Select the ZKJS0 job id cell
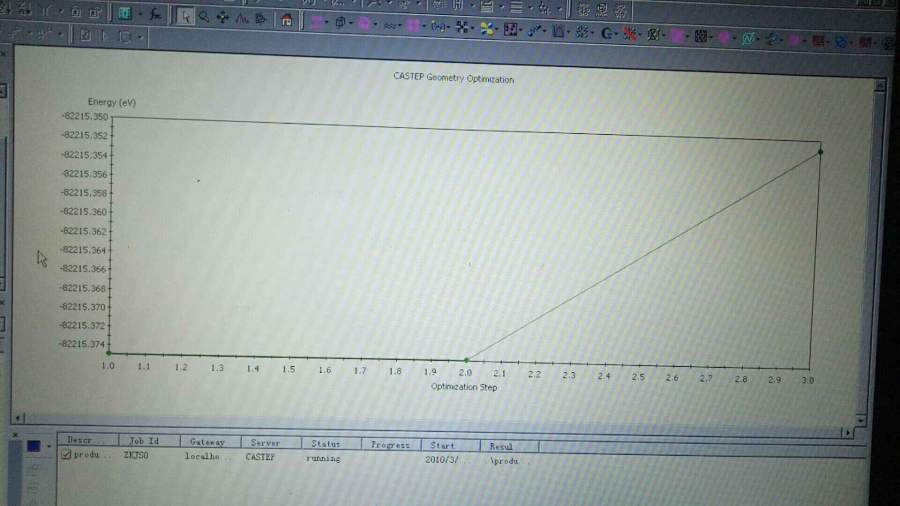Screen dimensions: 900x506 [136, 455]
